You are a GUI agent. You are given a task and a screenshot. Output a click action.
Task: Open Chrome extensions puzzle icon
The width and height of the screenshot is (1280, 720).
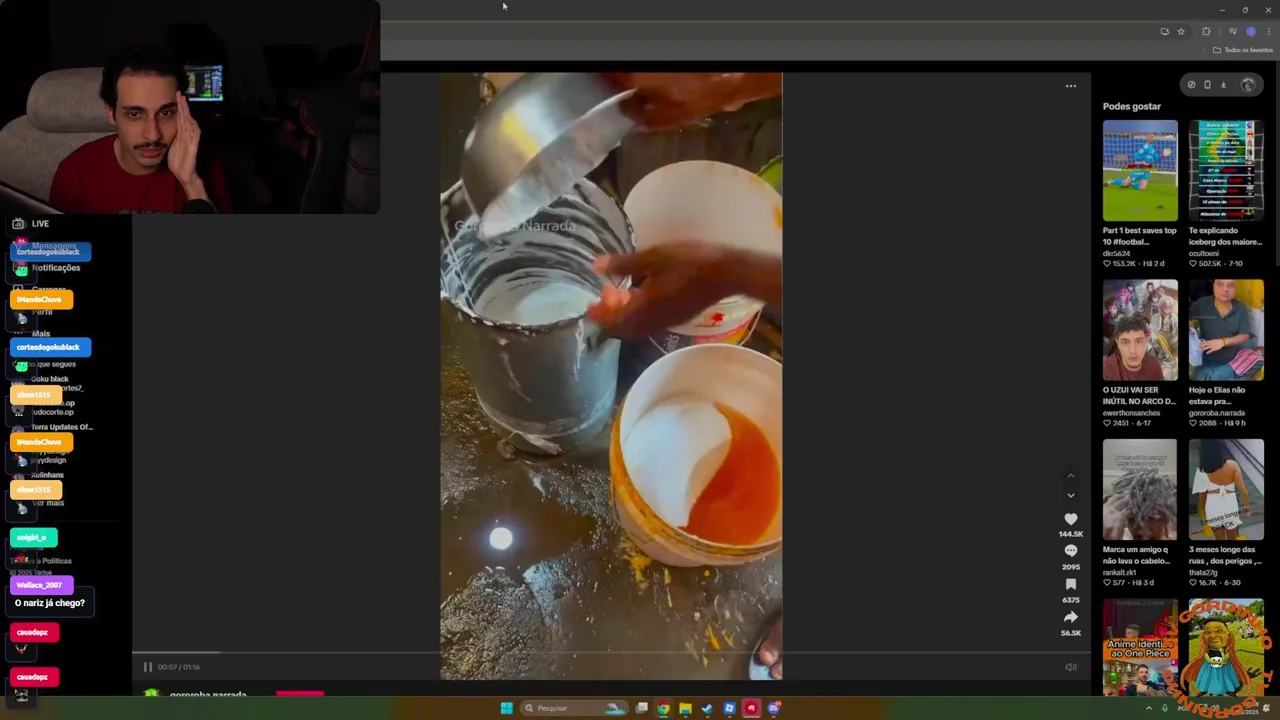click(x=1206, y=32)
